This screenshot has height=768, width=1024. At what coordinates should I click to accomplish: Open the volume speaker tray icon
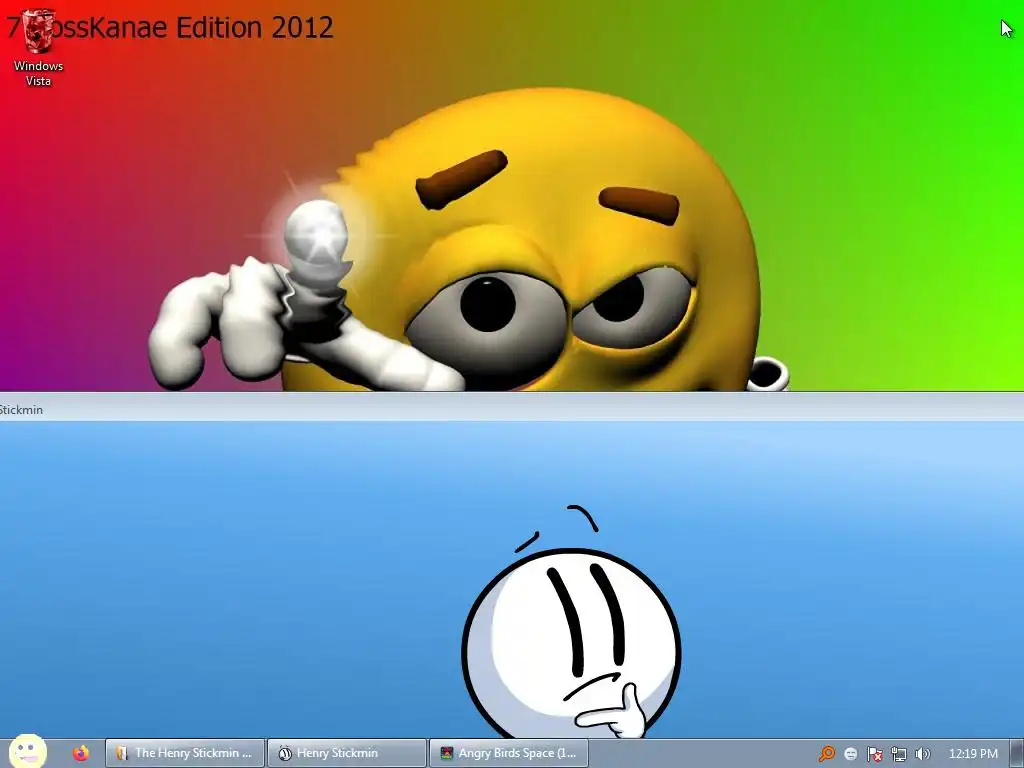pos(922,754)
